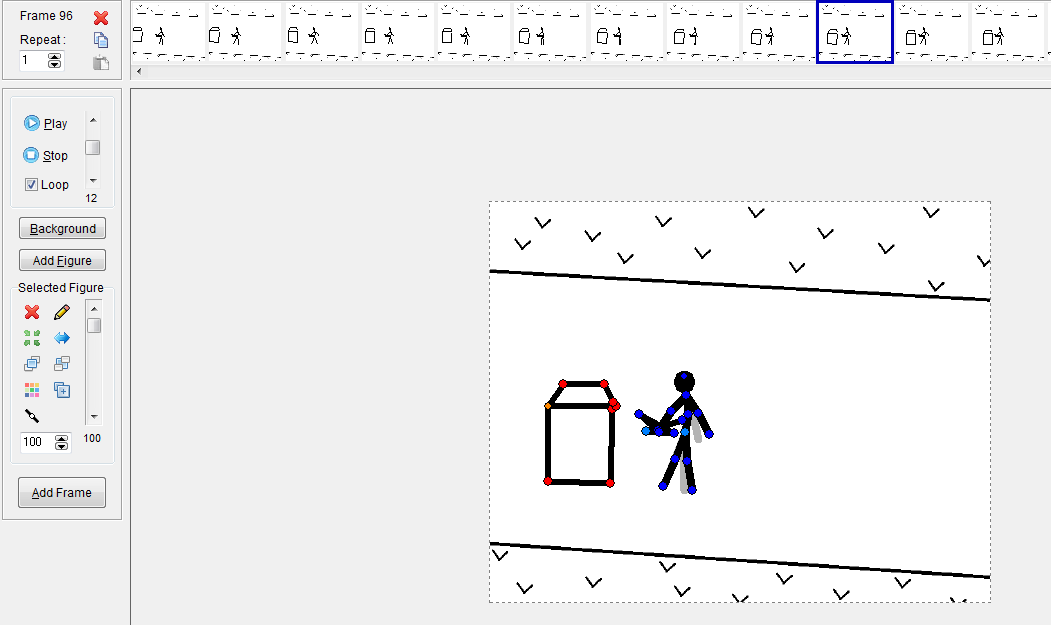
Task: Delete the selected figure
Action: pos(32,312)
